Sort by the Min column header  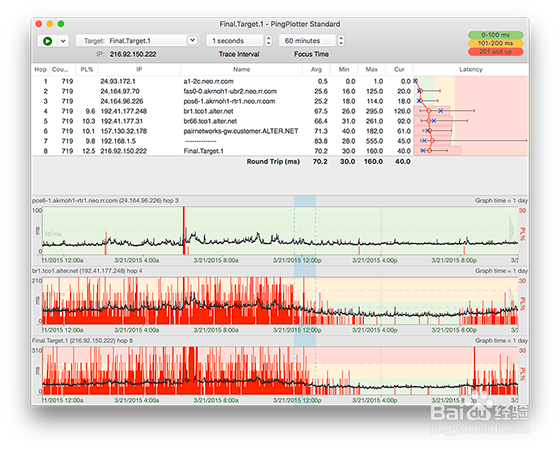(344, 69)
